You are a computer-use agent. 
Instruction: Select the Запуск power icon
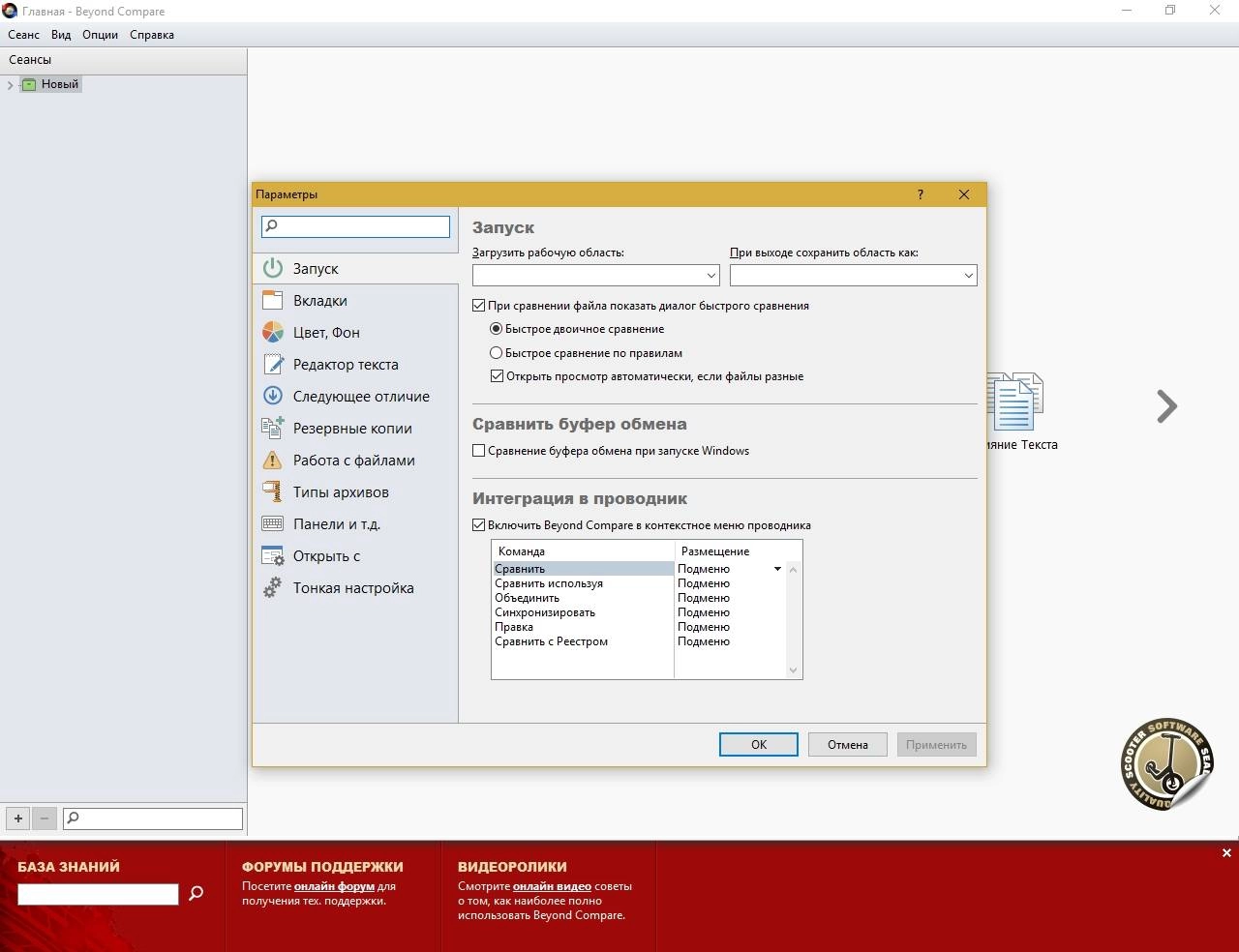273,268
